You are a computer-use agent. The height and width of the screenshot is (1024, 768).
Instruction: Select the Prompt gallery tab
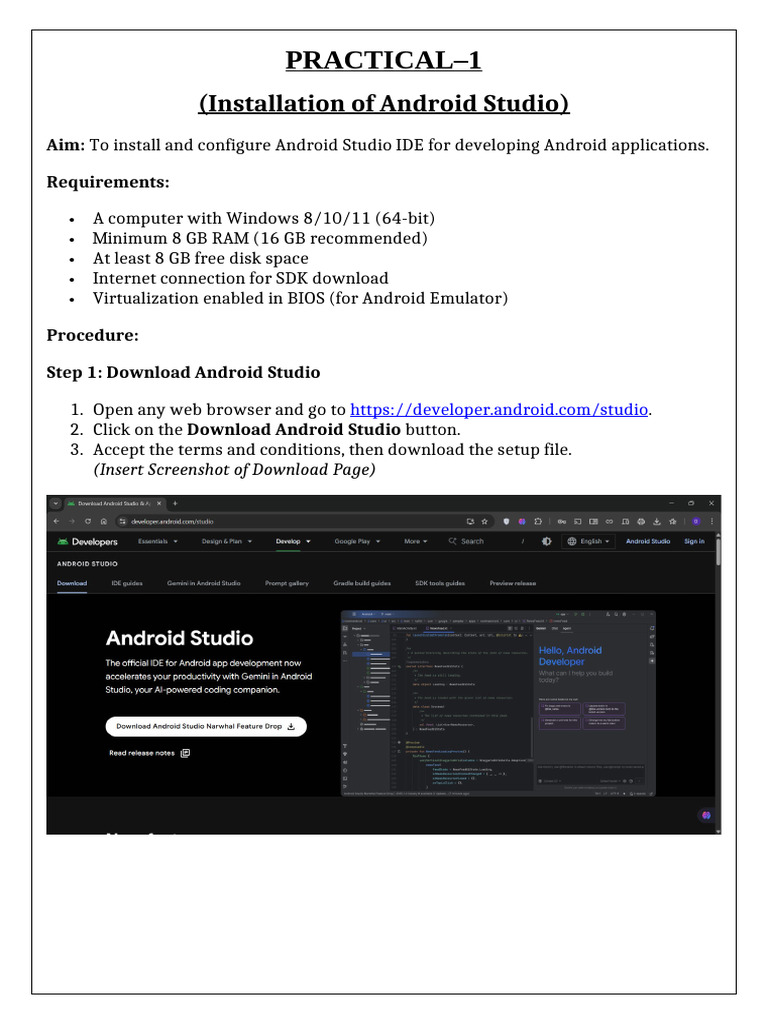pyautogui.click(x=287, y=583)
